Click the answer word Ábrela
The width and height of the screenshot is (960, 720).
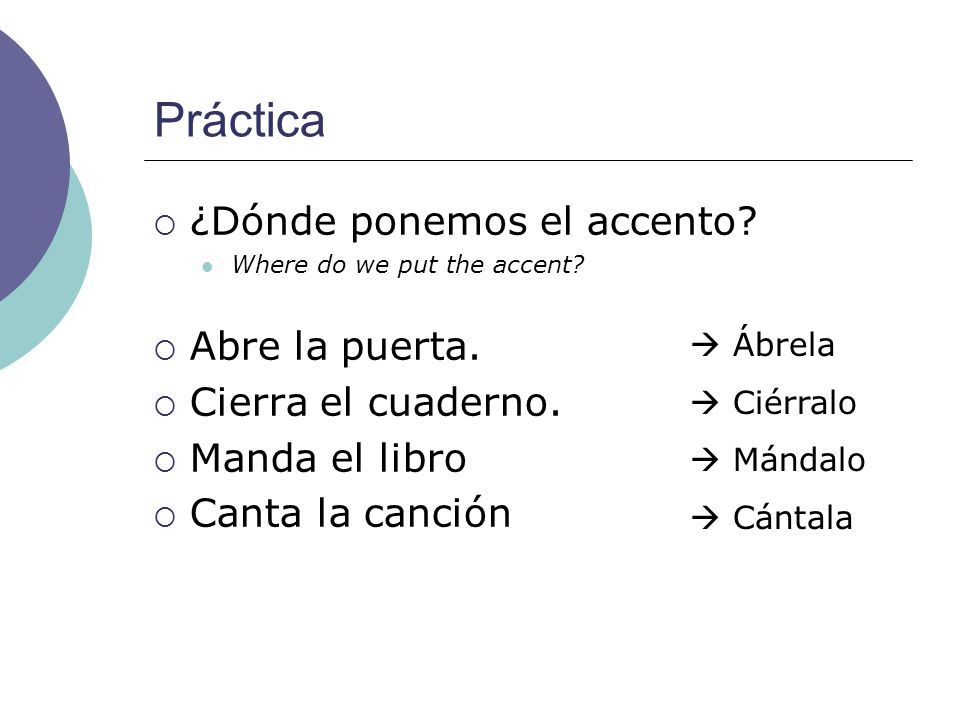point(784,342)
